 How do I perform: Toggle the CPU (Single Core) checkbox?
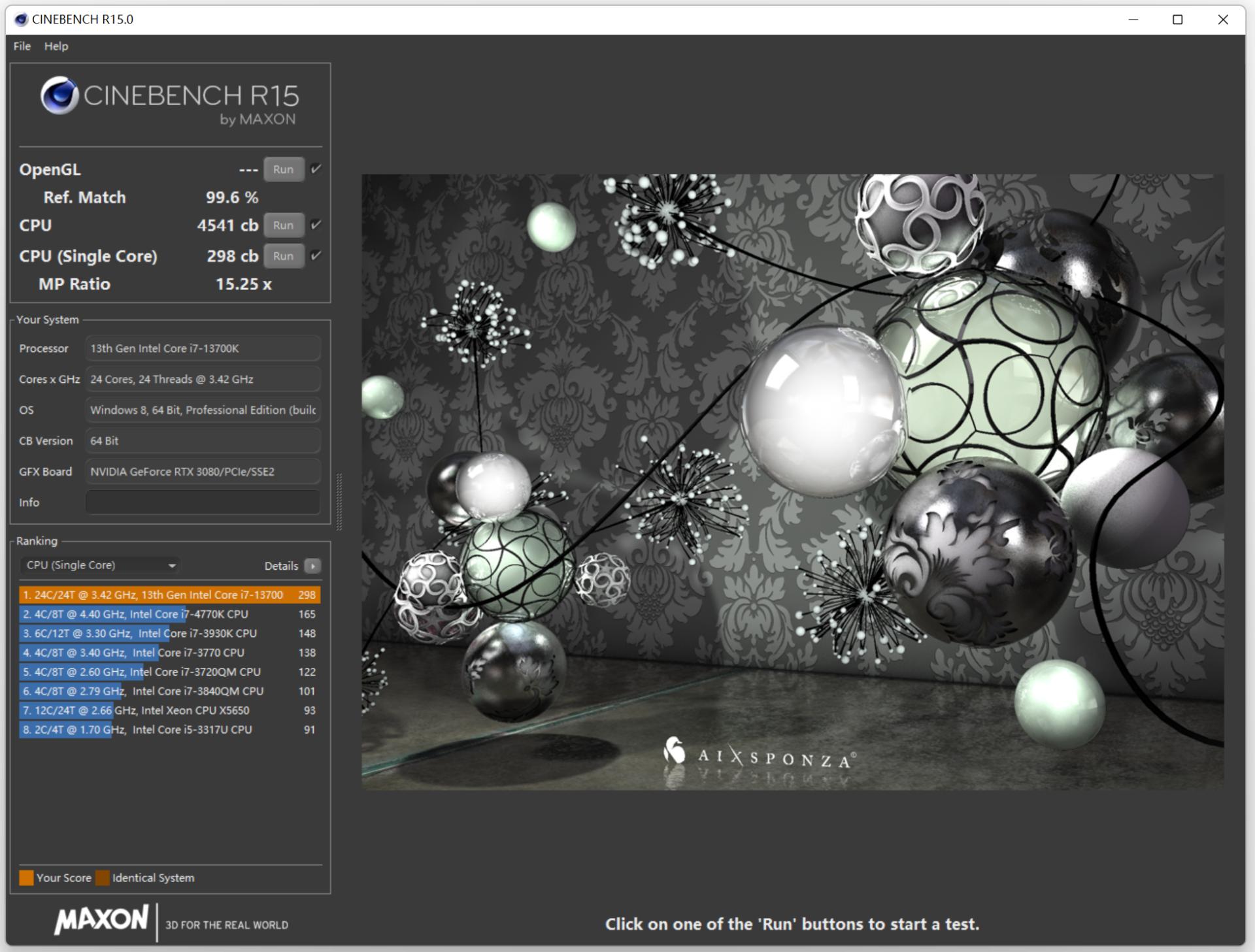[x=316, y=255]
